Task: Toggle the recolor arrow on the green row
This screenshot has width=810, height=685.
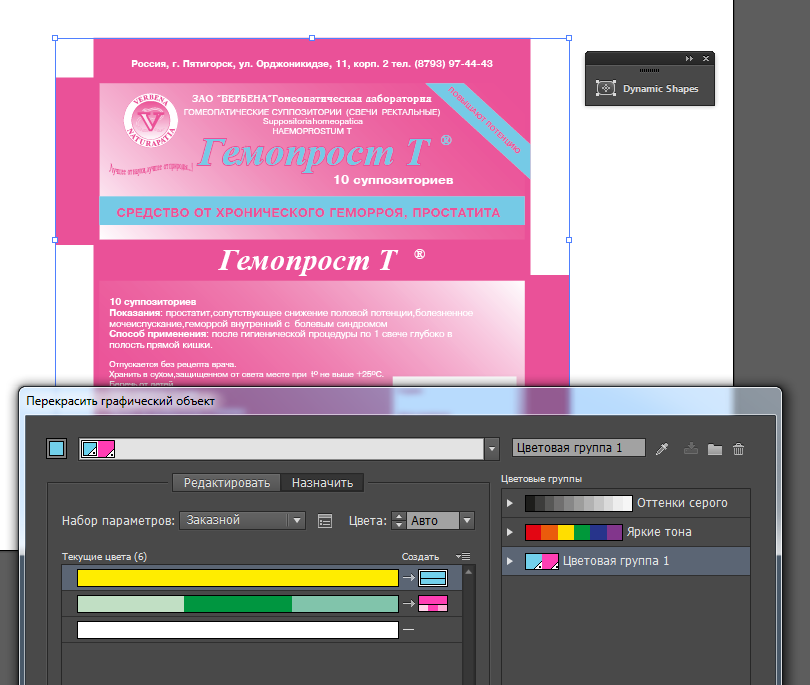Action: coord(409,603)
